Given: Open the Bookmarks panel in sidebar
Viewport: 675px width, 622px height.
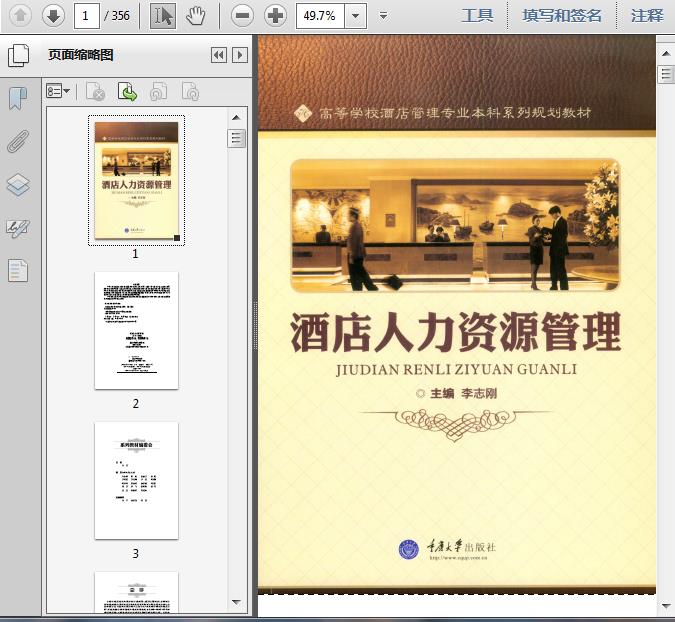Looking at the screenshot, I should 18,98.
